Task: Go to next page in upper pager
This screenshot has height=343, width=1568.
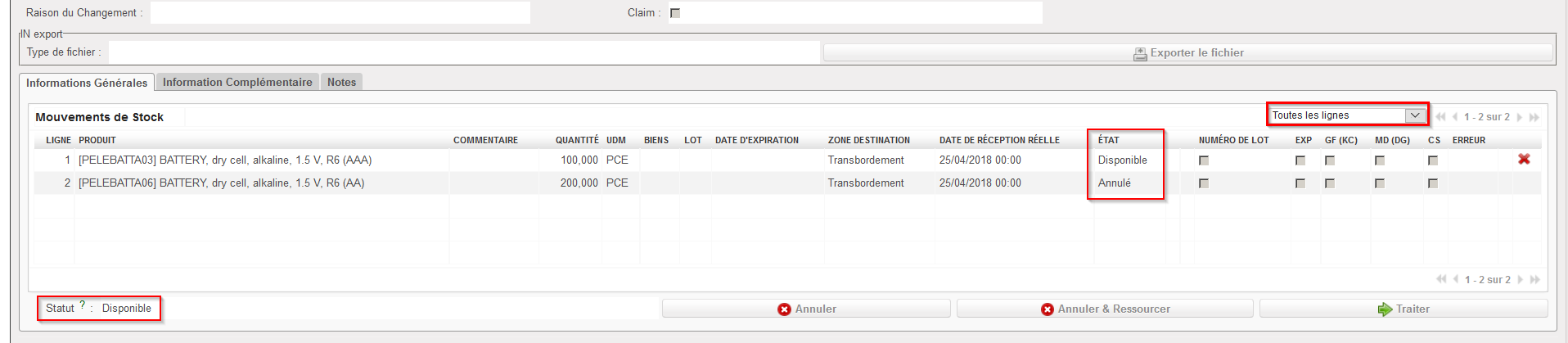Action: 1520,117
